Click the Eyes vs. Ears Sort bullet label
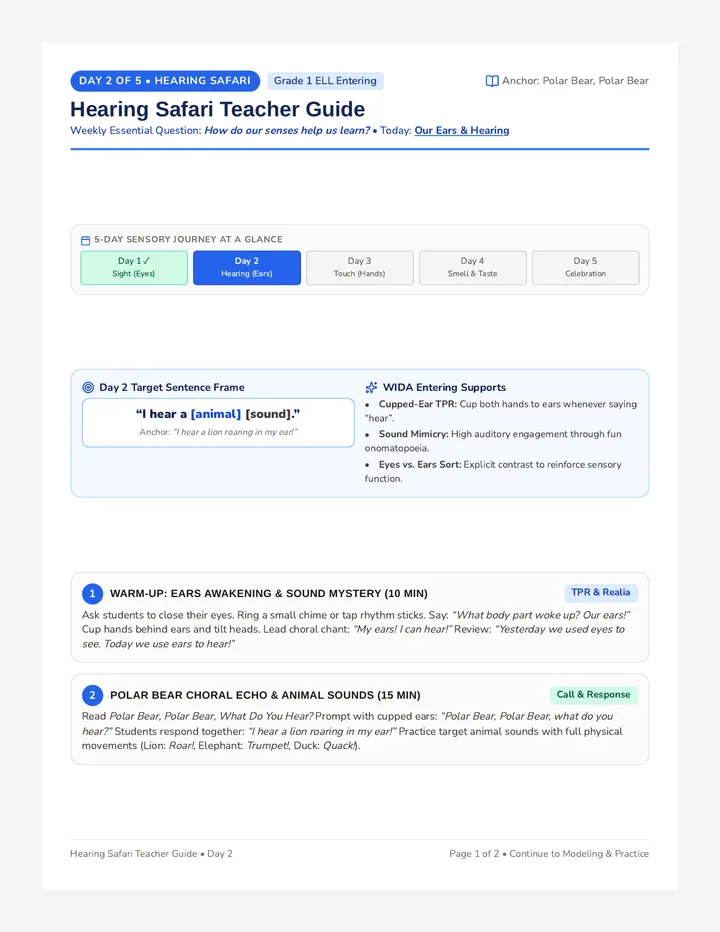 pyautogui.click(x=420, y=465)
